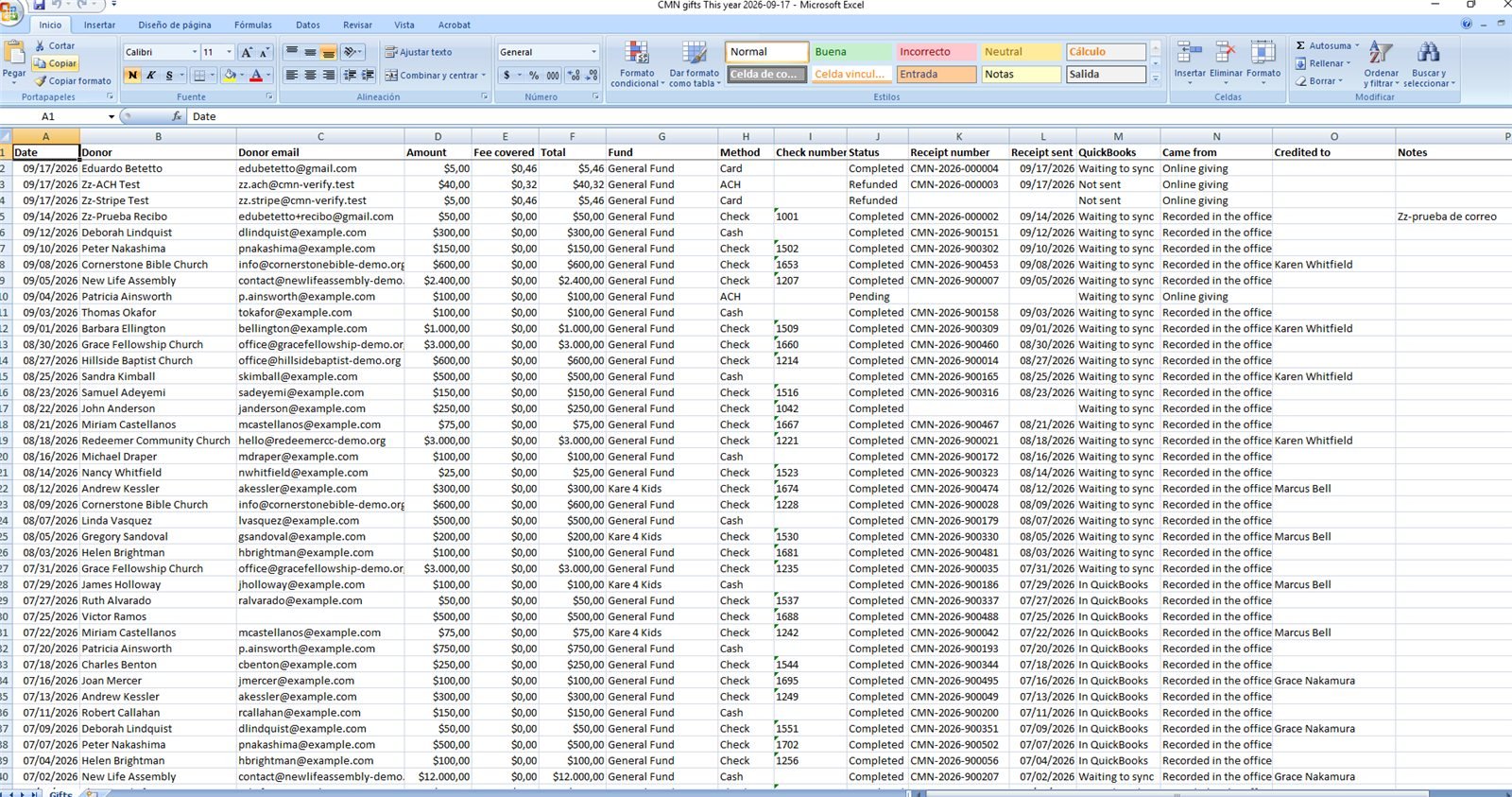The height and width of the screenshot is (797, 1512).
Task: Increase the cell indent
Action: pos(367,75)
